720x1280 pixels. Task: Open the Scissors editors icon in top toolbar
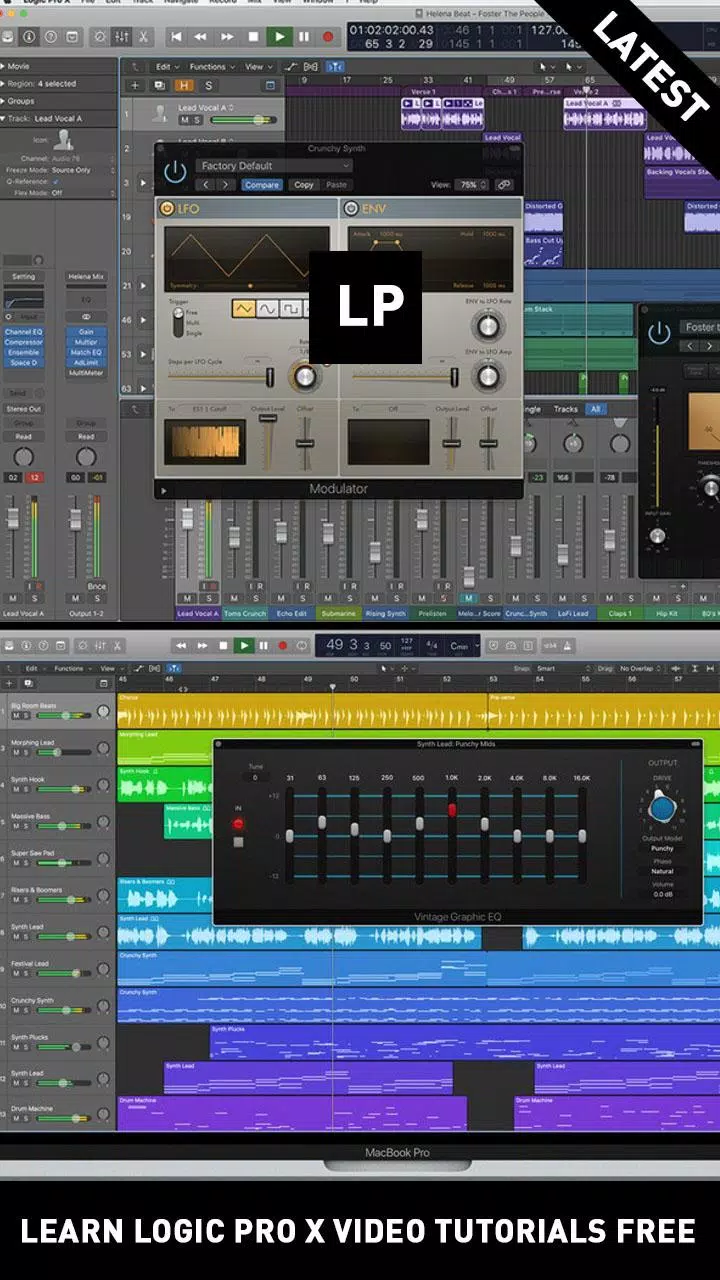tap(143, 37)
